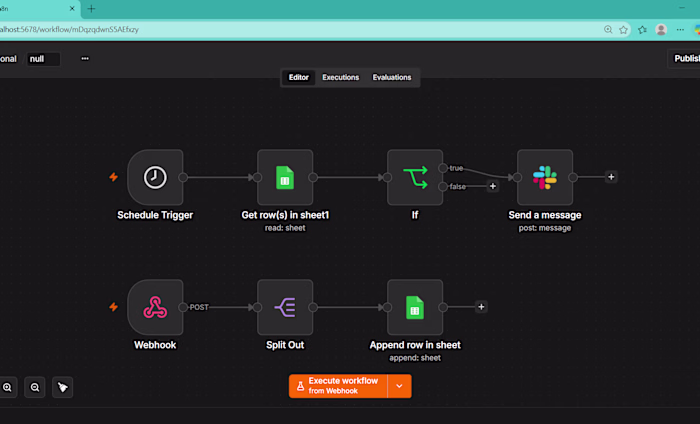Open the Schedule Trigger node

pyautogui.click(x=155, y=177)
